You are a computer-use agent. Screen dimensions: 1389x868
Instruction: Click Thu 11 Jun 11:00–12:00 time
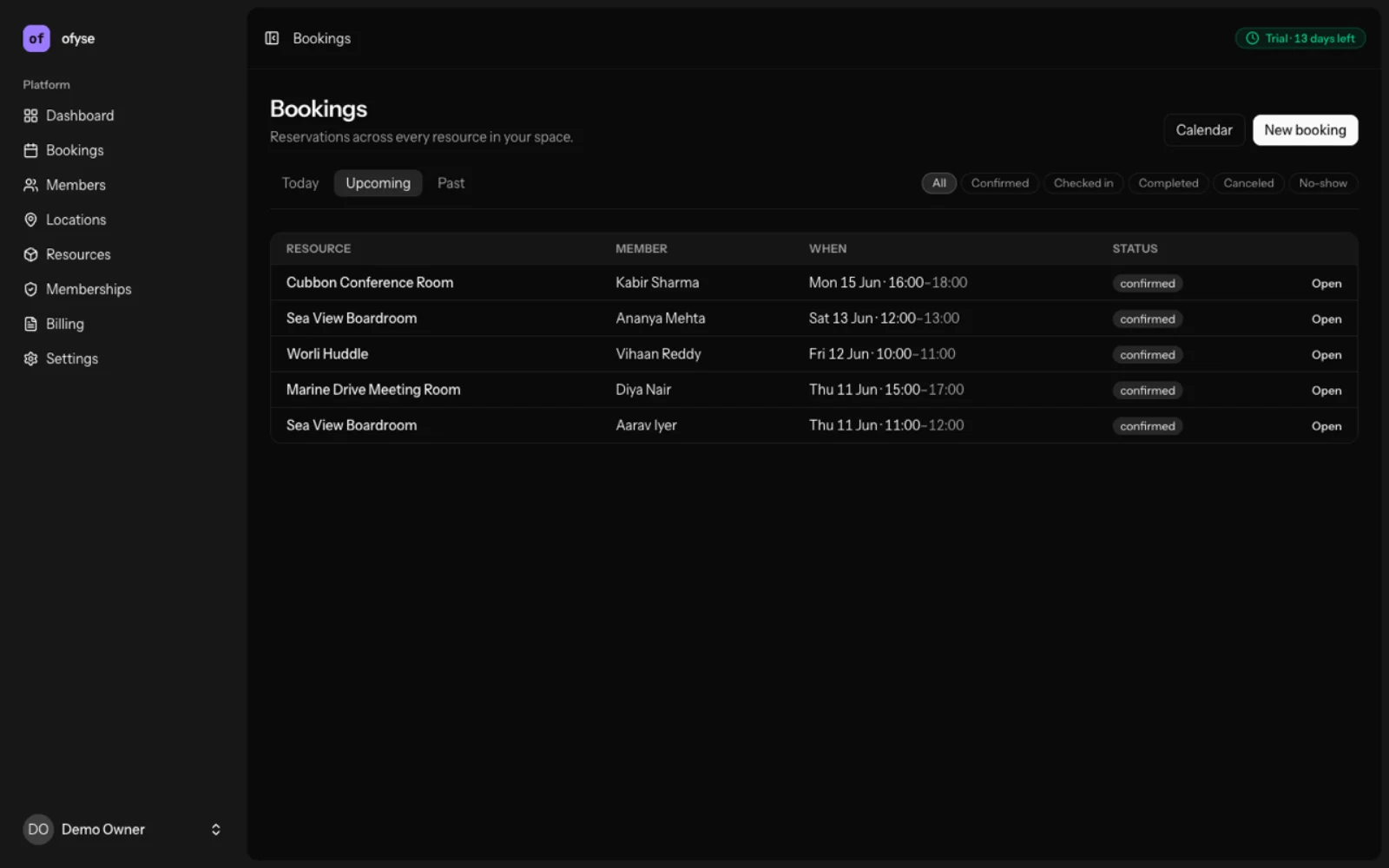pyautogui.click(x=886, y=425)
